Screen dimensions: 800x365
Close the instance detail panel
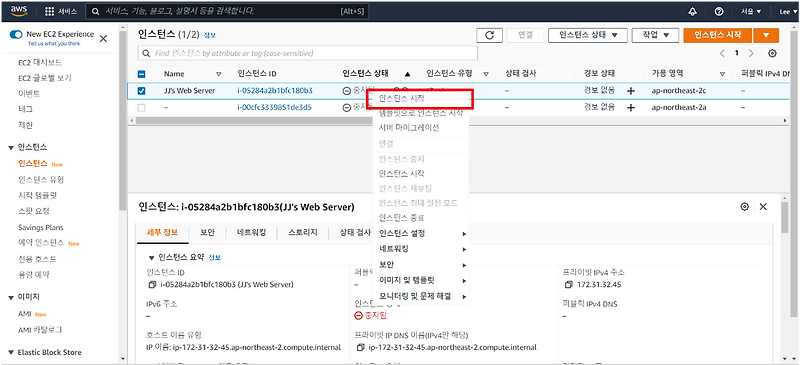763,207
